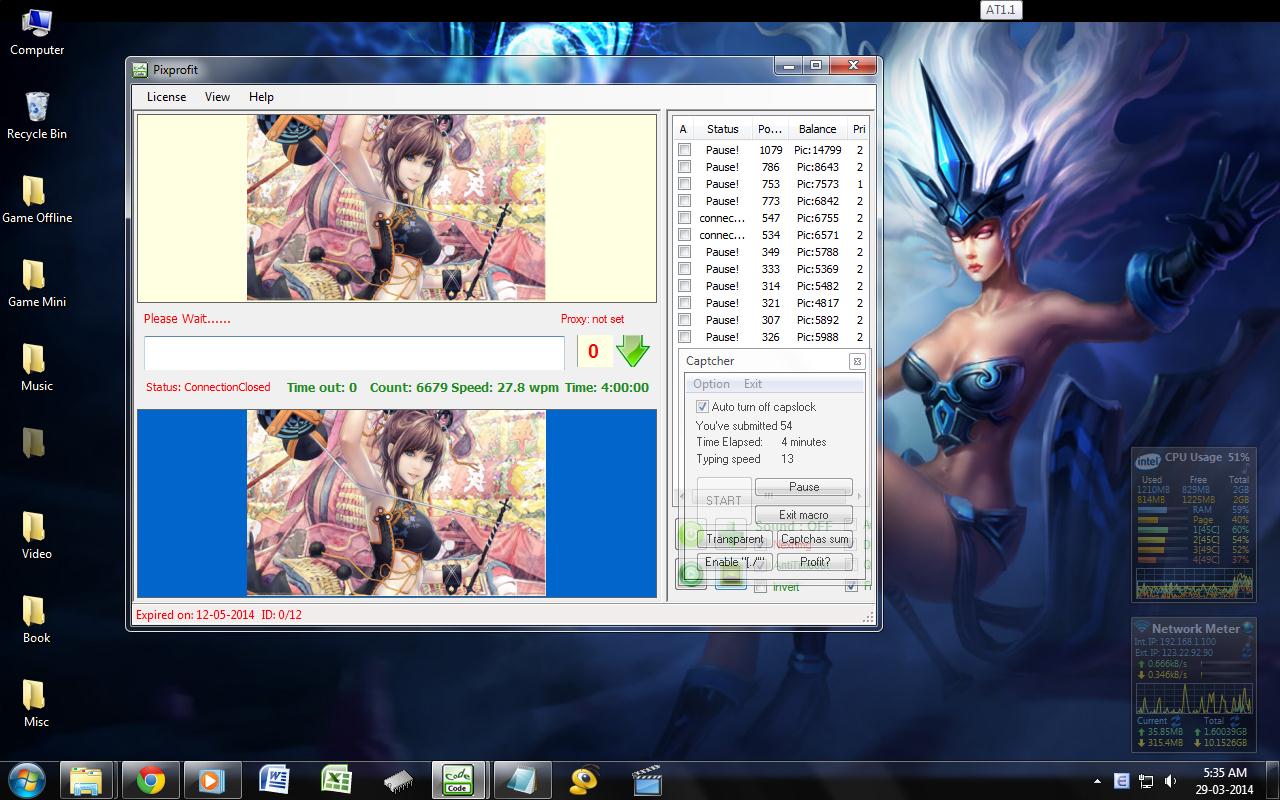Toggle the checkbox for row Pic:6842

point(685,201)
